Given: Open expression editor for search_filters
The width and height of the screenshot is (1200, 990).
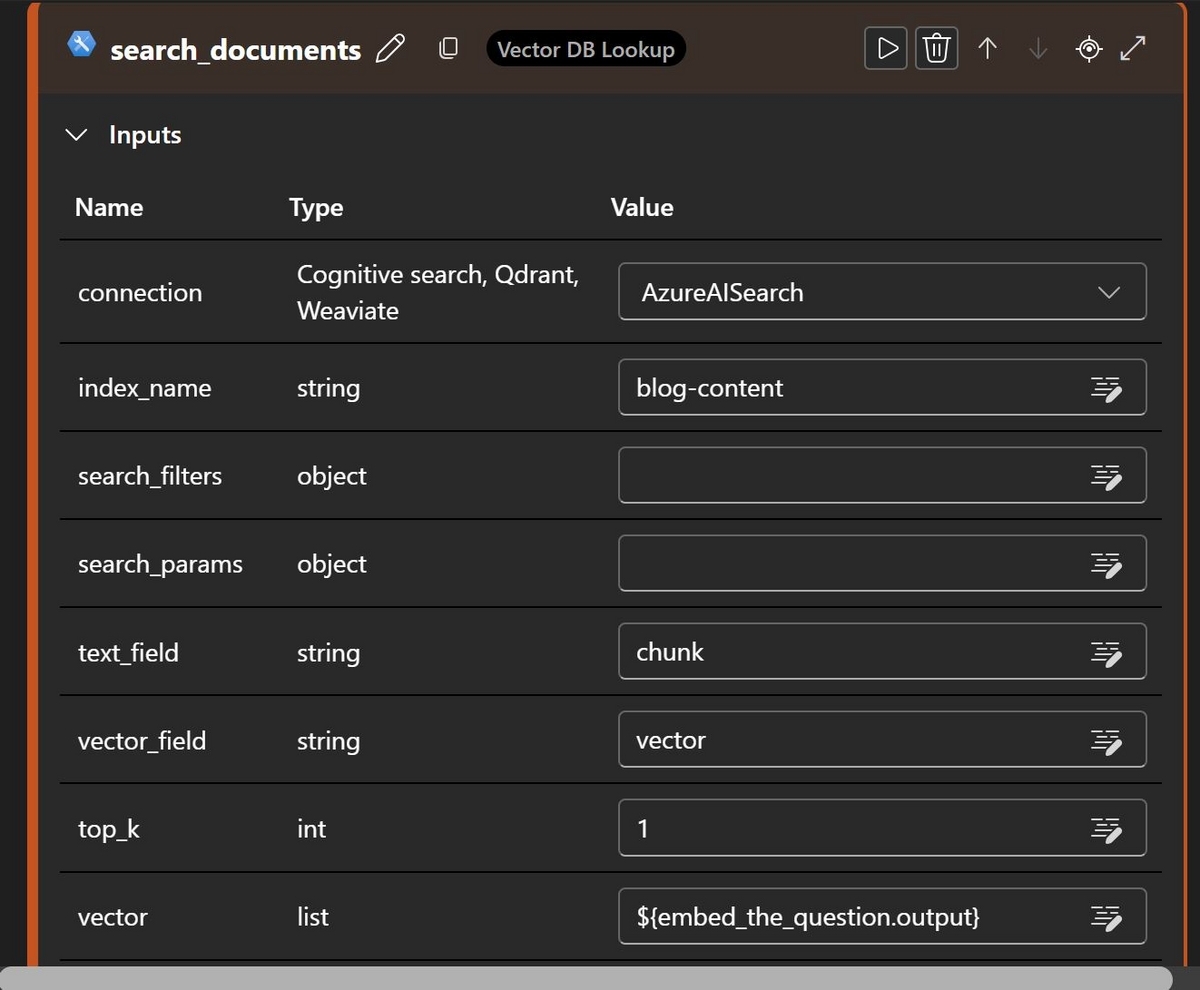Looking at the screenshot, I should (x=1105, y=476).
